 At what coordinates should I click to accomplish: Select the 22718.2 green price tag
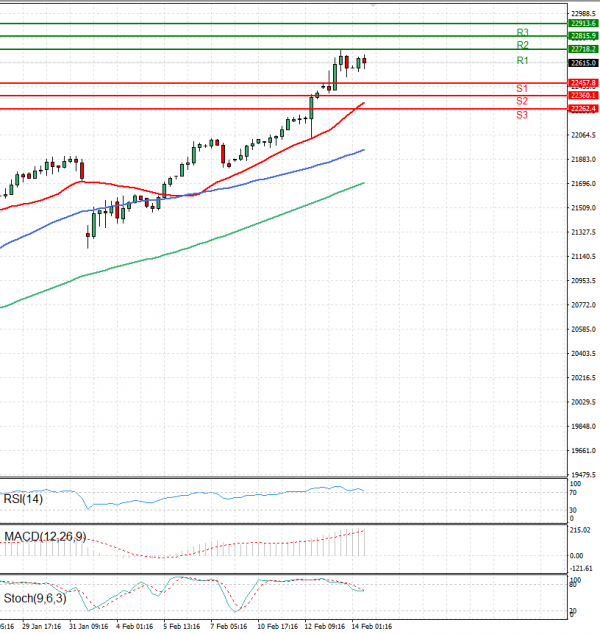click(x=583, y=49)
